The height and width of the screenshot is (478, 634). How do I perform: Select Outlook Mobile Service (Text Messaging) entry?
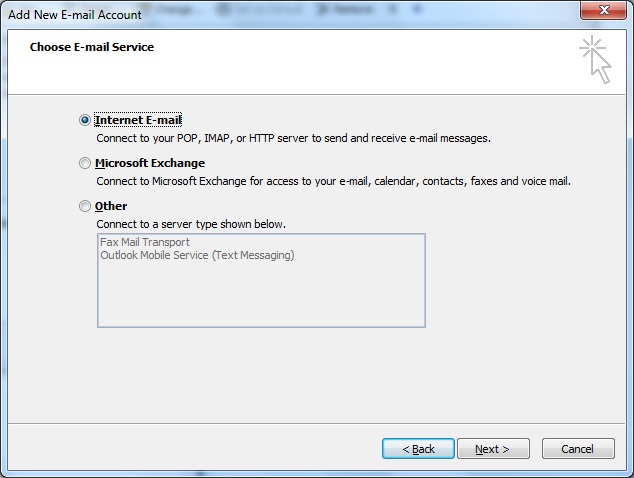point(197,255)
